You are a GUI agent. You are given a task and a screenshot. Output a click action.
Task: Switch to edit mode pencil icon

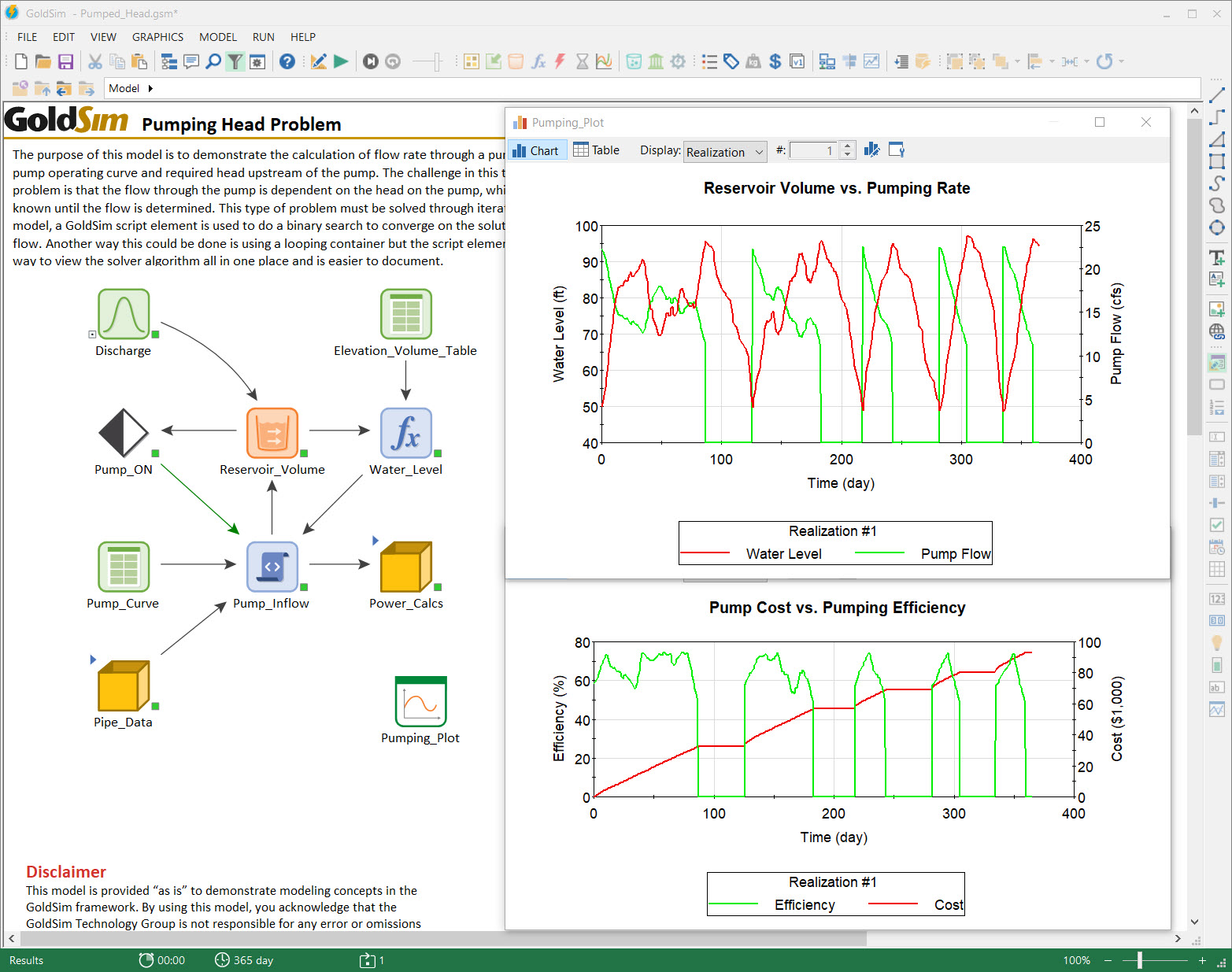pos(318,61)
